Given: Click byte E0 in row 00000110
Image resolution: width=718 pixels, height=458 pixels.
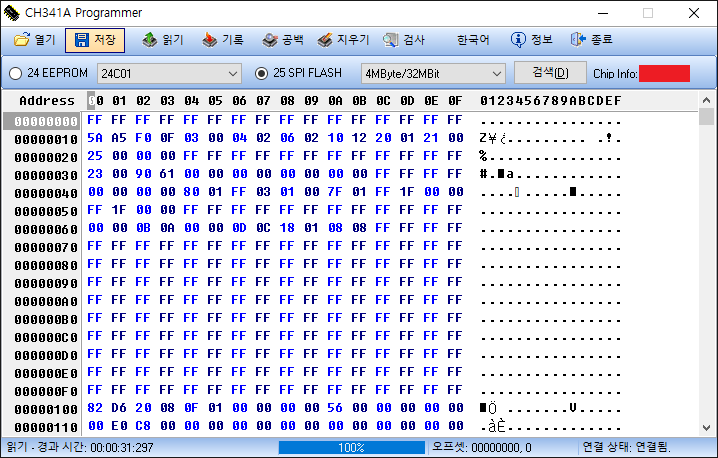Looking at the screenshot, I should point(119,425).
